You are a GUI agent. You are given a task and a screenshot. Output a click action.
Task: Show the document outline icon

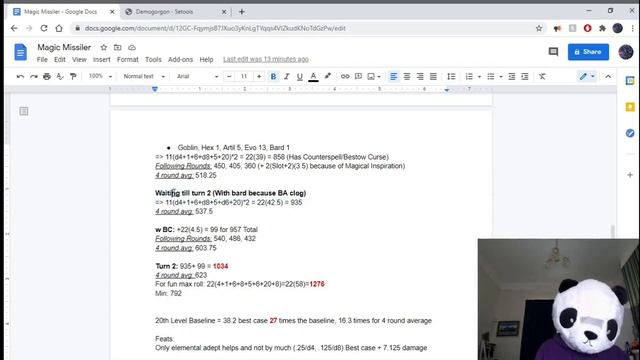click(x=24, y=111)
